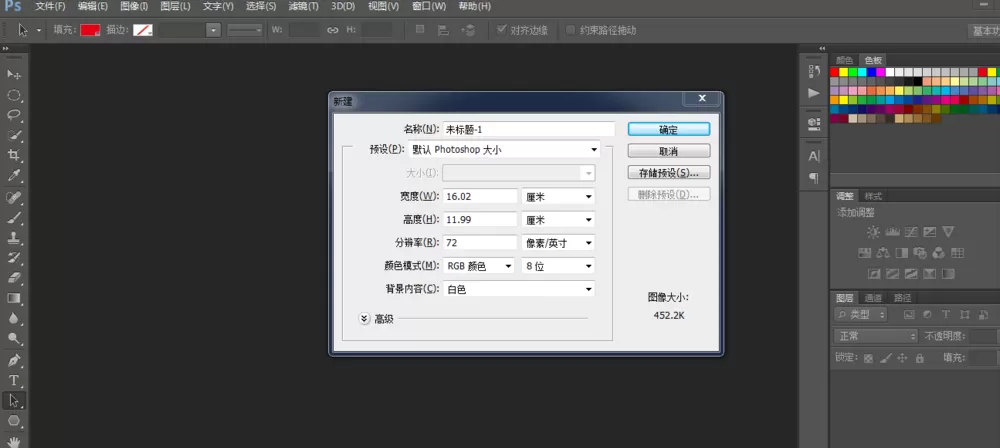Toggle the link width and height icon
The image size is (1000, 448).
[x=332, y=30]
